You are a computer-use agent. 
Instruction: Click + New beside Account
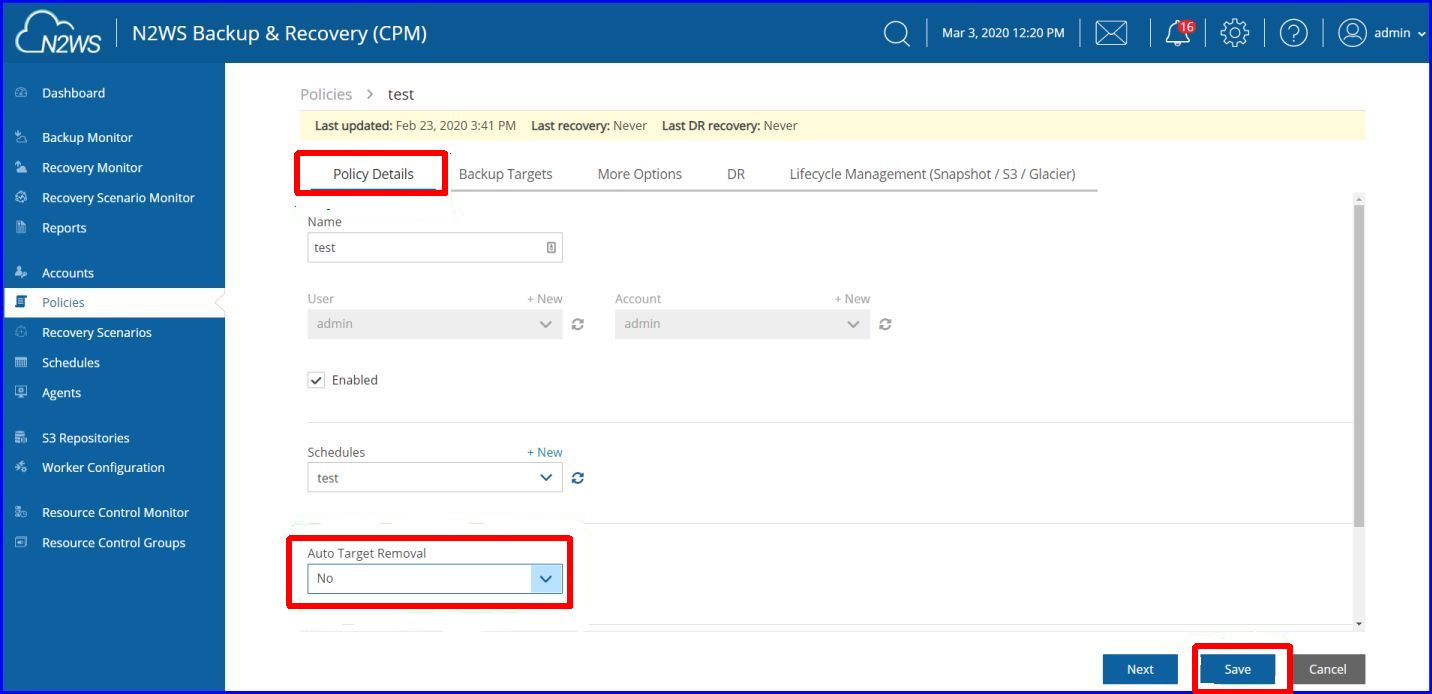pos(852,298)
